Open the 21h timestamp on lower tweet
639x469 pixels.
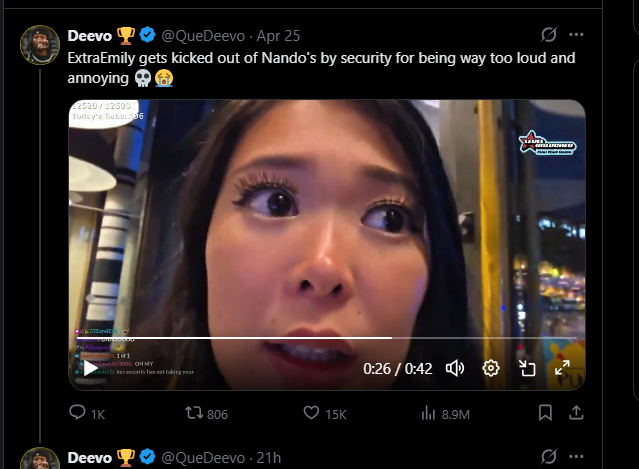click(269, 458)
